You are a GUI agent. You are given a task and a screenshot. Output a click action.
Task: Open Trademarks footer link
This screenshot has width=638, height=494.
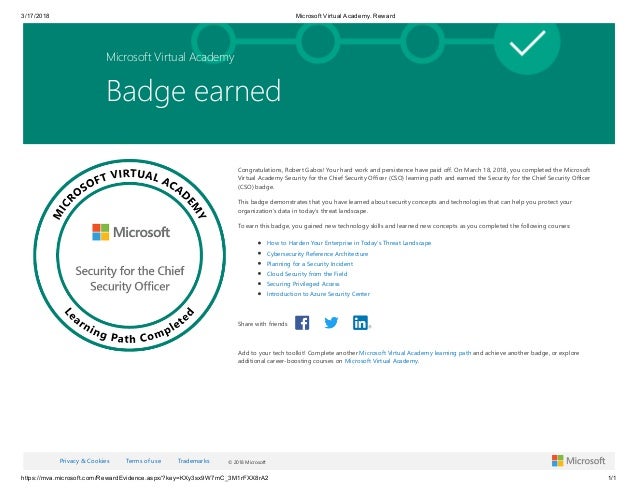[194, 461]
